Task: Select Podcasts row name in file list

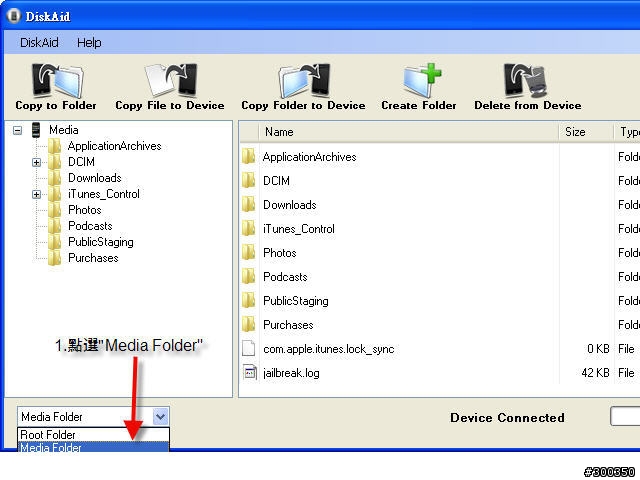Action: [285, 277]
